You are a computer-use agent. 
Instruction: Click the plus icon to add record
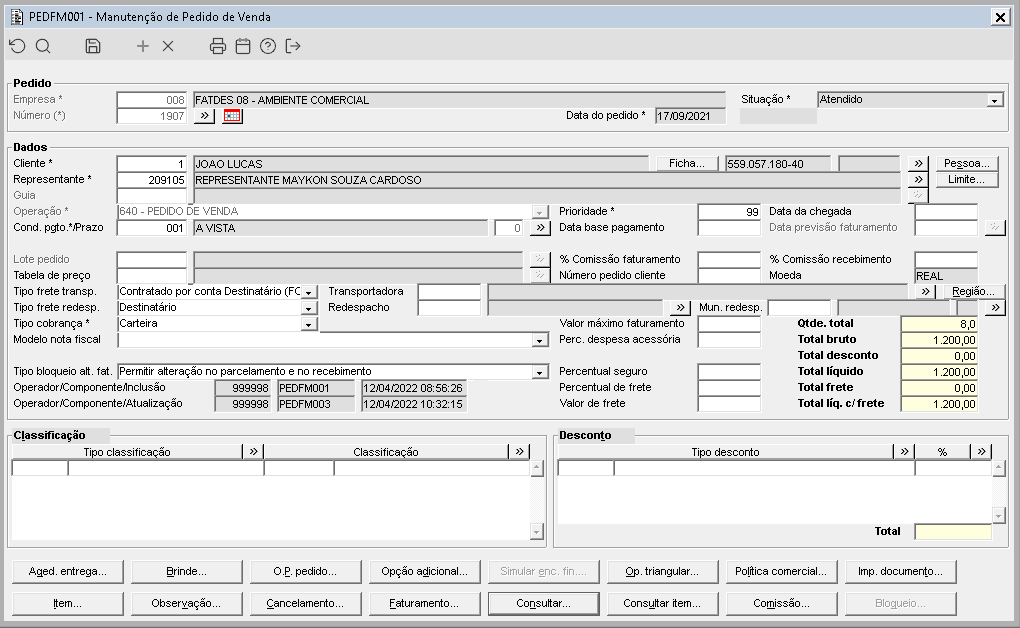pos(143,46)
